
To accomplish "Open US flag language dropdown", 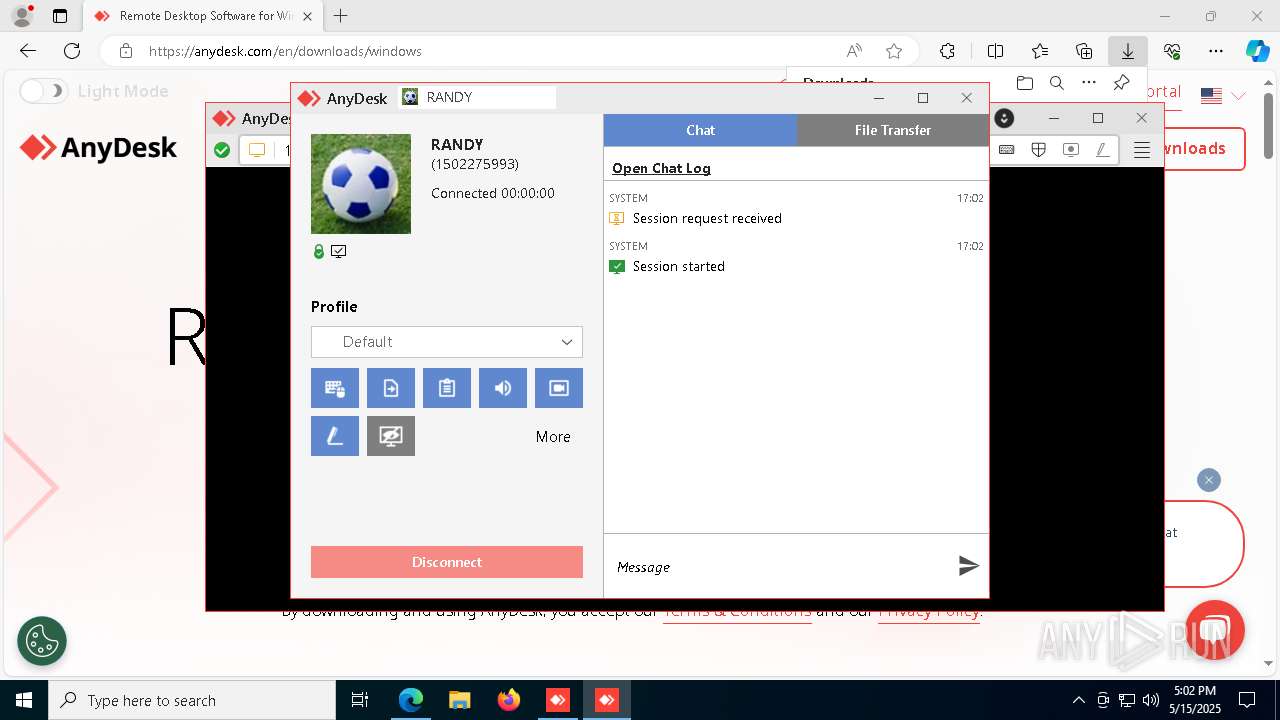I will (x=1223, y=95).
